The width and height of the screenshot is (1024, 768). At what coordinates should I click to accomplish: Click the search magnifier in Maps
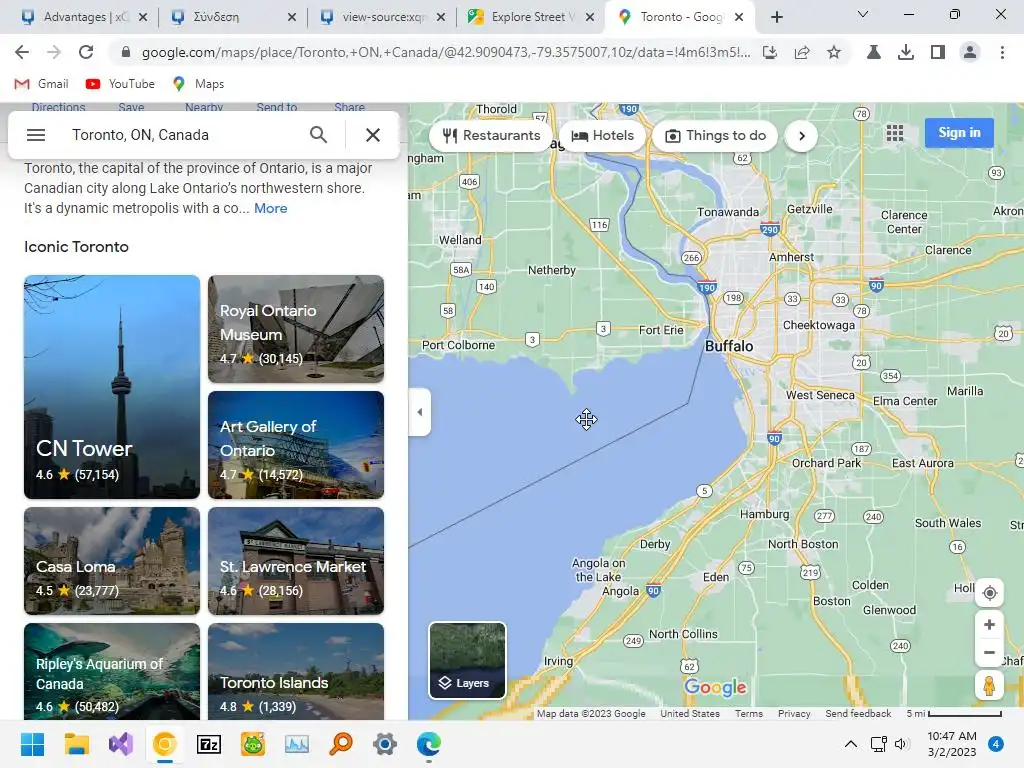(318, 135)
